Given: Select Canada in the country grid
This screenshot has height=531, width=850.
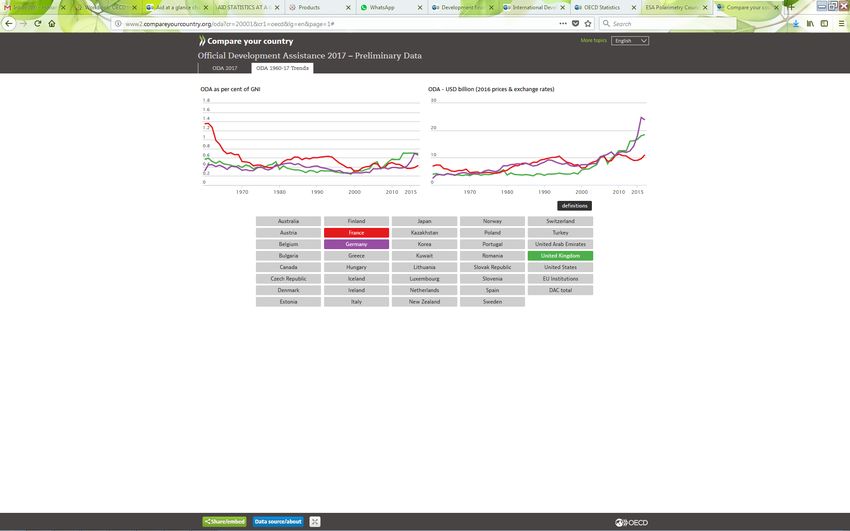Looking at the screenshot, I should (288, 267).
